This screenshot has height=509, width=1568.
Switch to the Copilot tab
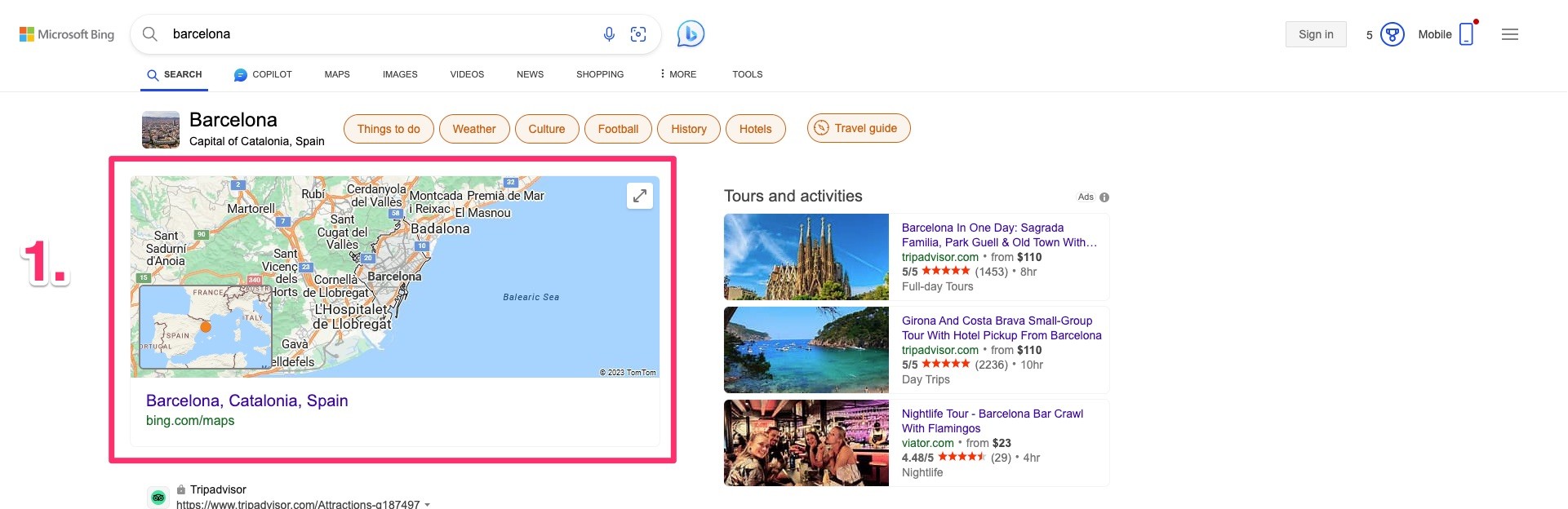pos(263,74)
